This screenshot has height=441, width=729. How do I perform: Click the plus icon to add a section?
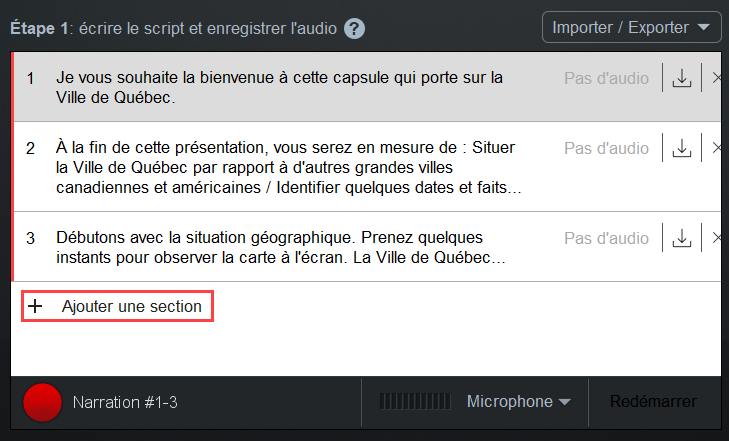click(x=35, y=306)
